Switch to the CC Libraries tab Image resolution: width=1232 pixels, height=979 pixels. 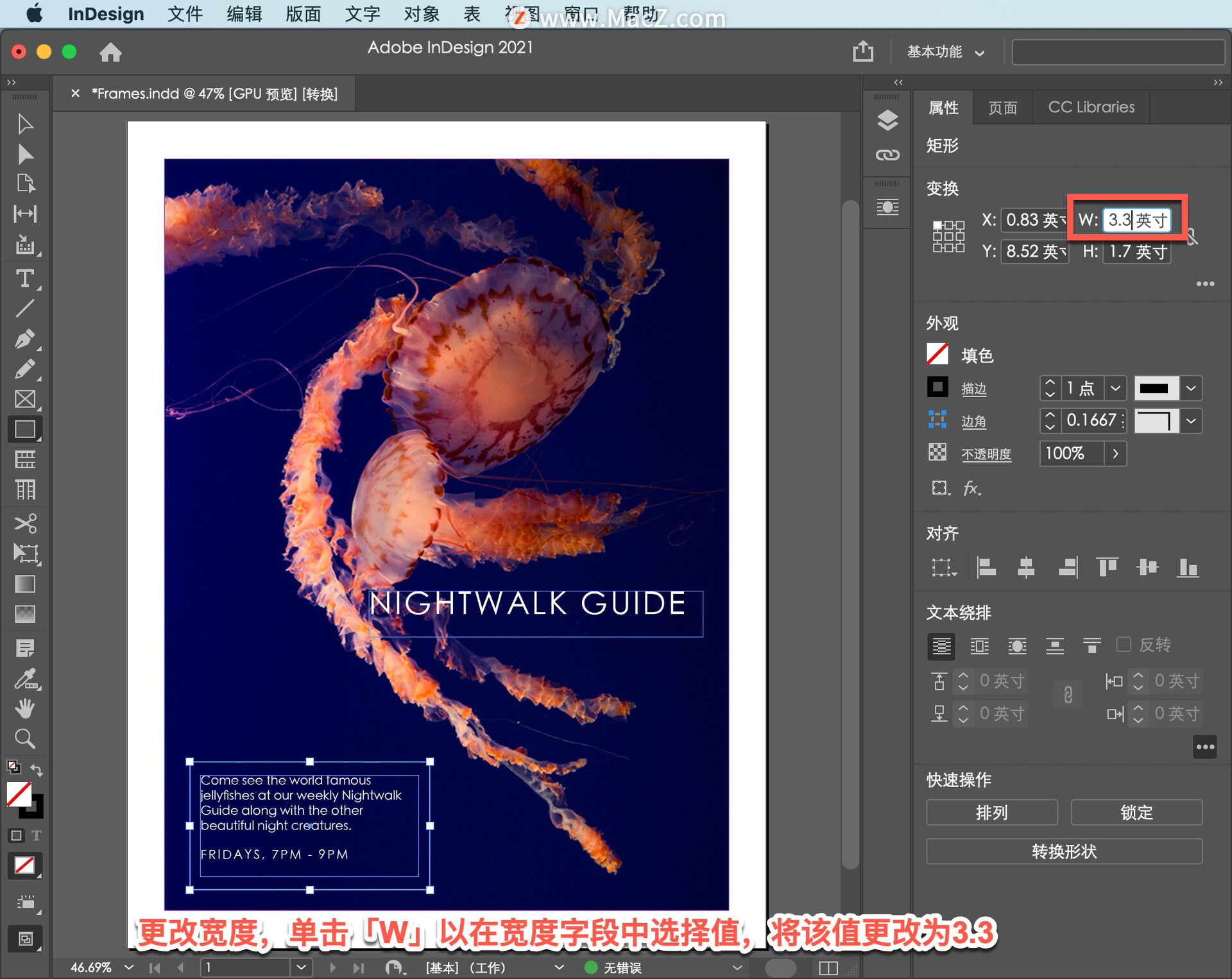[1091, 107]
